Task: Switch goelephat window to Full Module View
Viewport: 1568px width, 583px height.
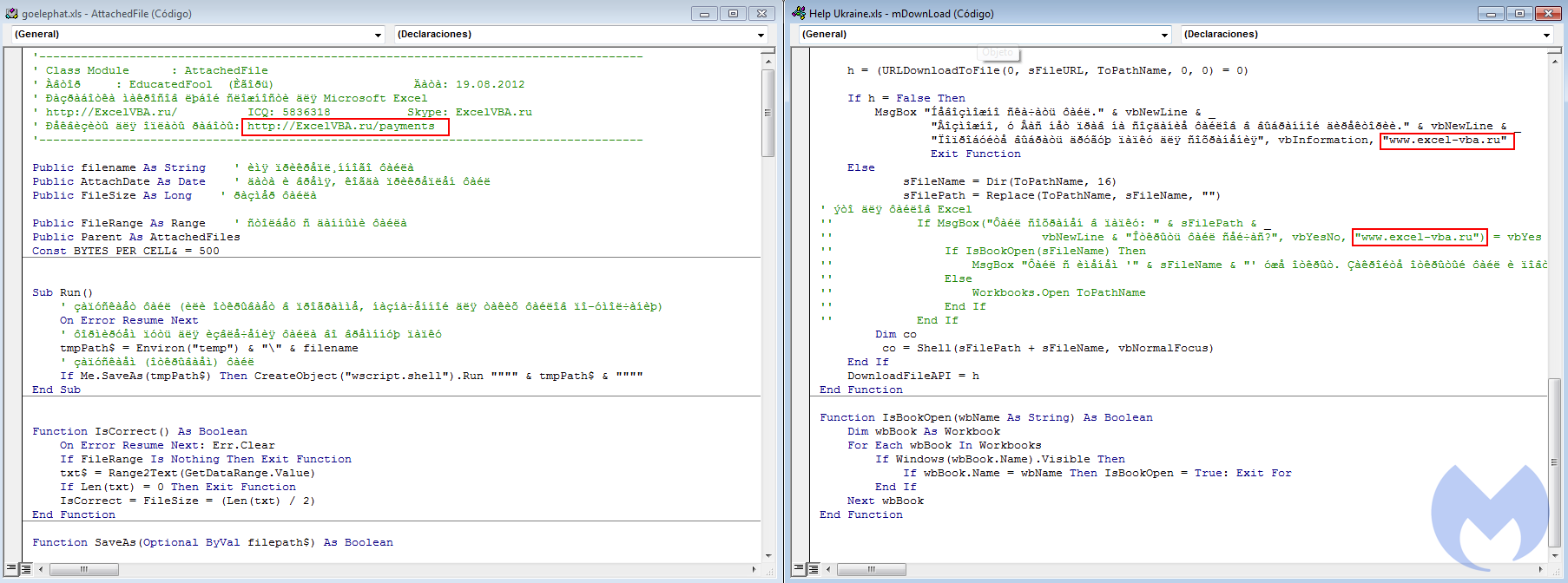Action: pyautogui.click(x=26, y=569)
